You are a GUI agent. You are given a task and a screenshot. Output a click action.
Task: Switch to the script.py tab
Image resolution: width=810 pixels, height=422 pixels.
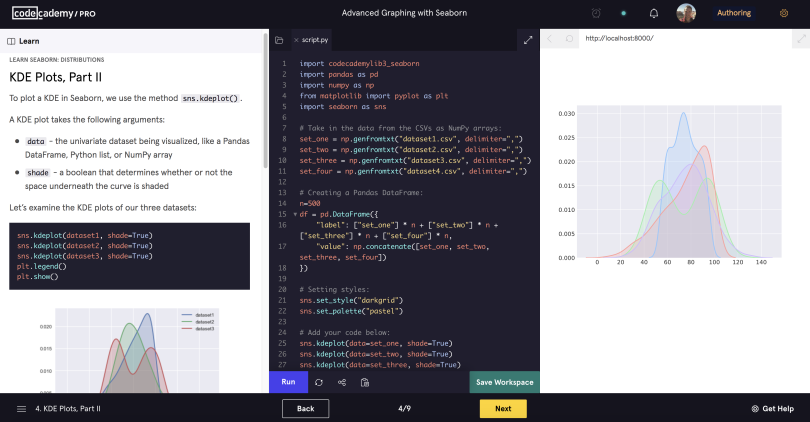[315, 40]
